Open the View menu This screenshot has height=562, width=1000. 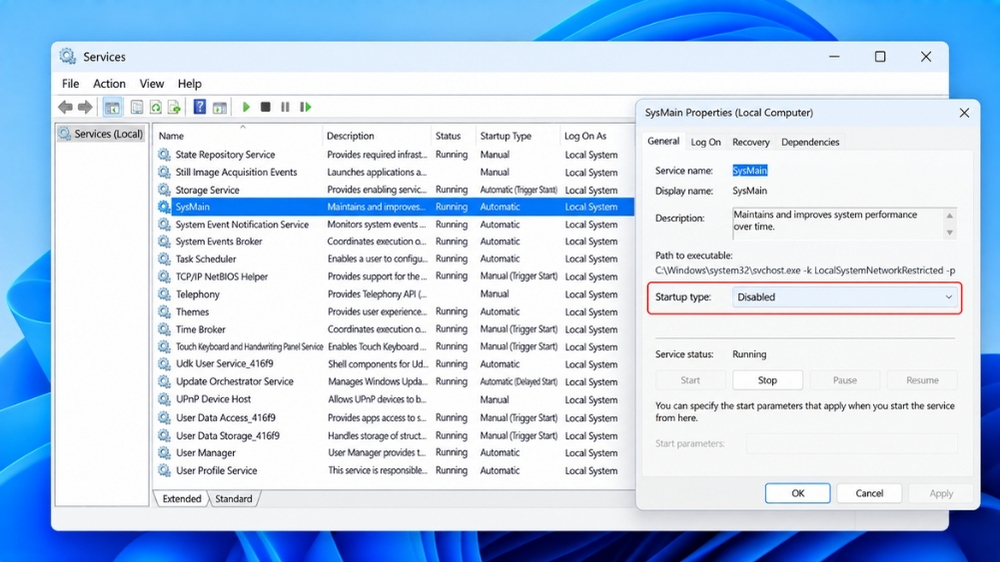pyautogui.click(x=152, y=84)
